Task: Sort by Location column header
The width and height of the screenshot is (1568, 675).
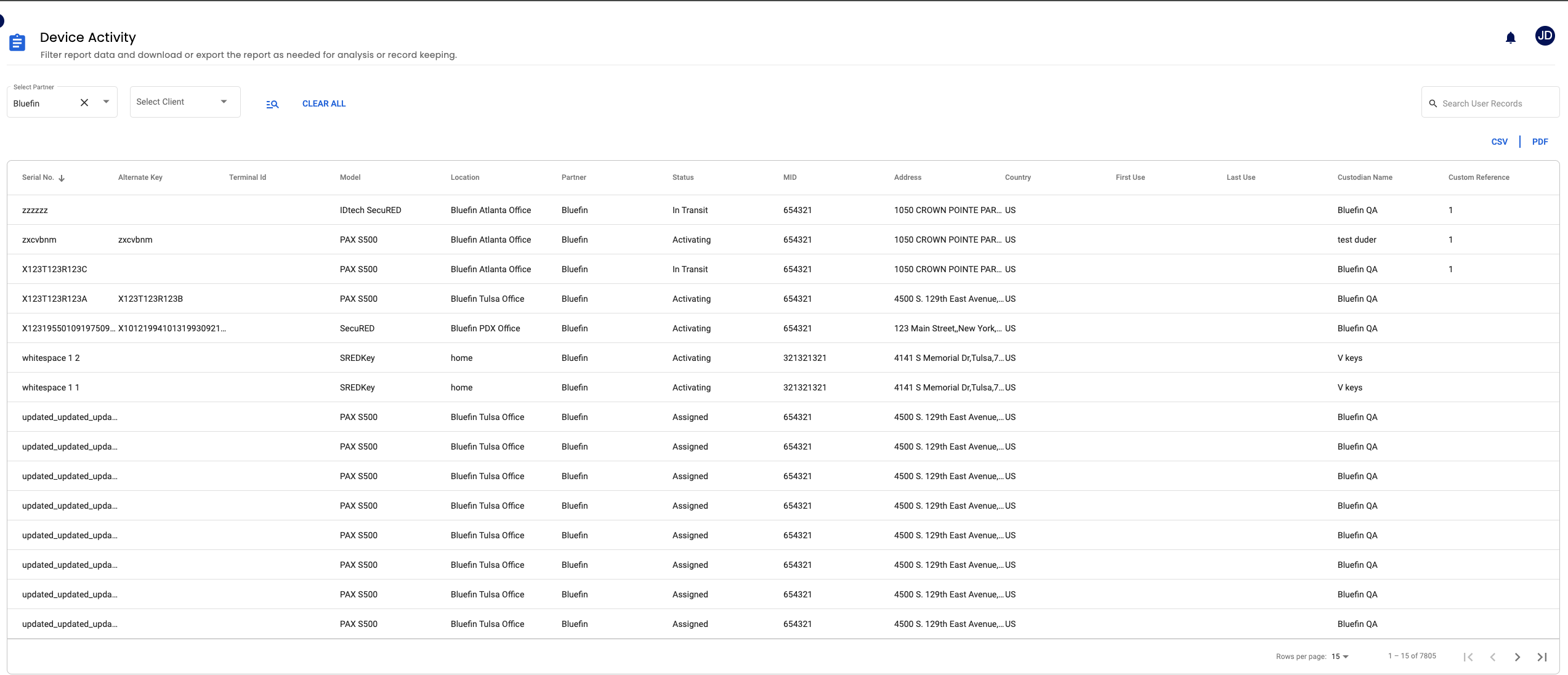Action: pyautogui.click(x=465, y=177)
